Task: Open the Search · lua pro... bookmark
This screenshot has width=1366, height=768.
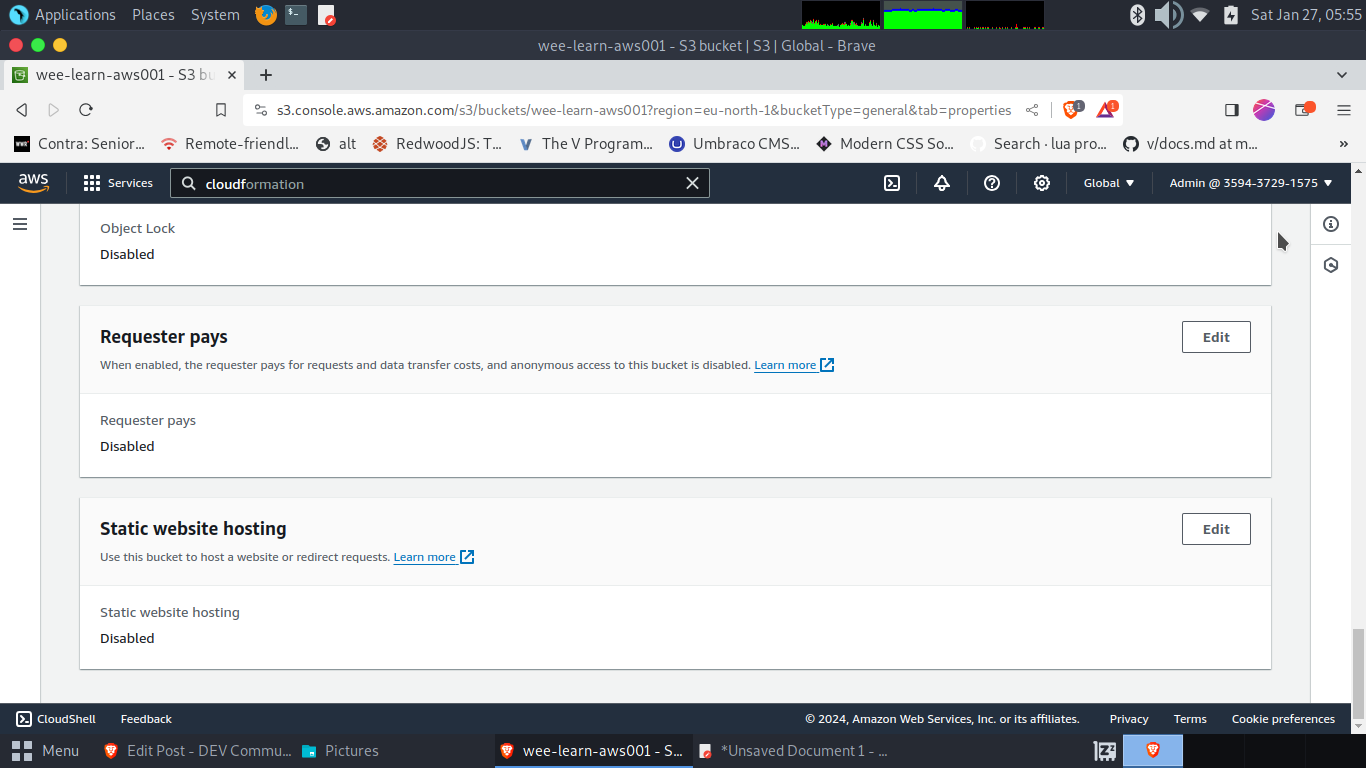Action: click(x=1039, y=144)
